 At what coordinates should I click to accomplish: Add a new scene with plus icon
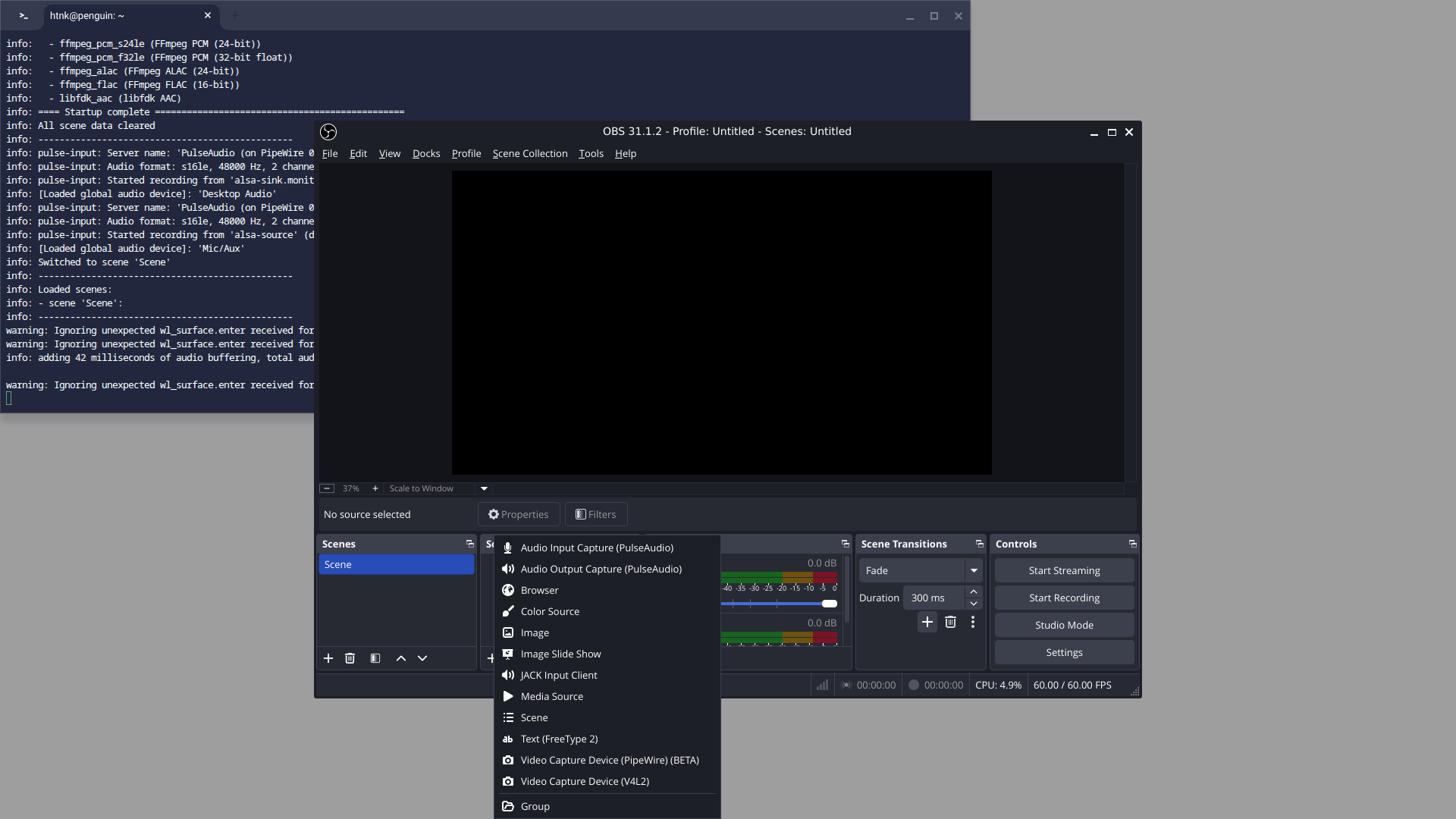click(328, 658)
